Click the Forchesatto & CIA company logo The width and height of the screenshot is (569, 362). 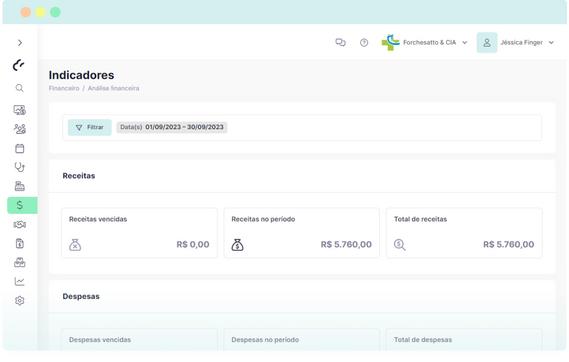coord(390,42)
